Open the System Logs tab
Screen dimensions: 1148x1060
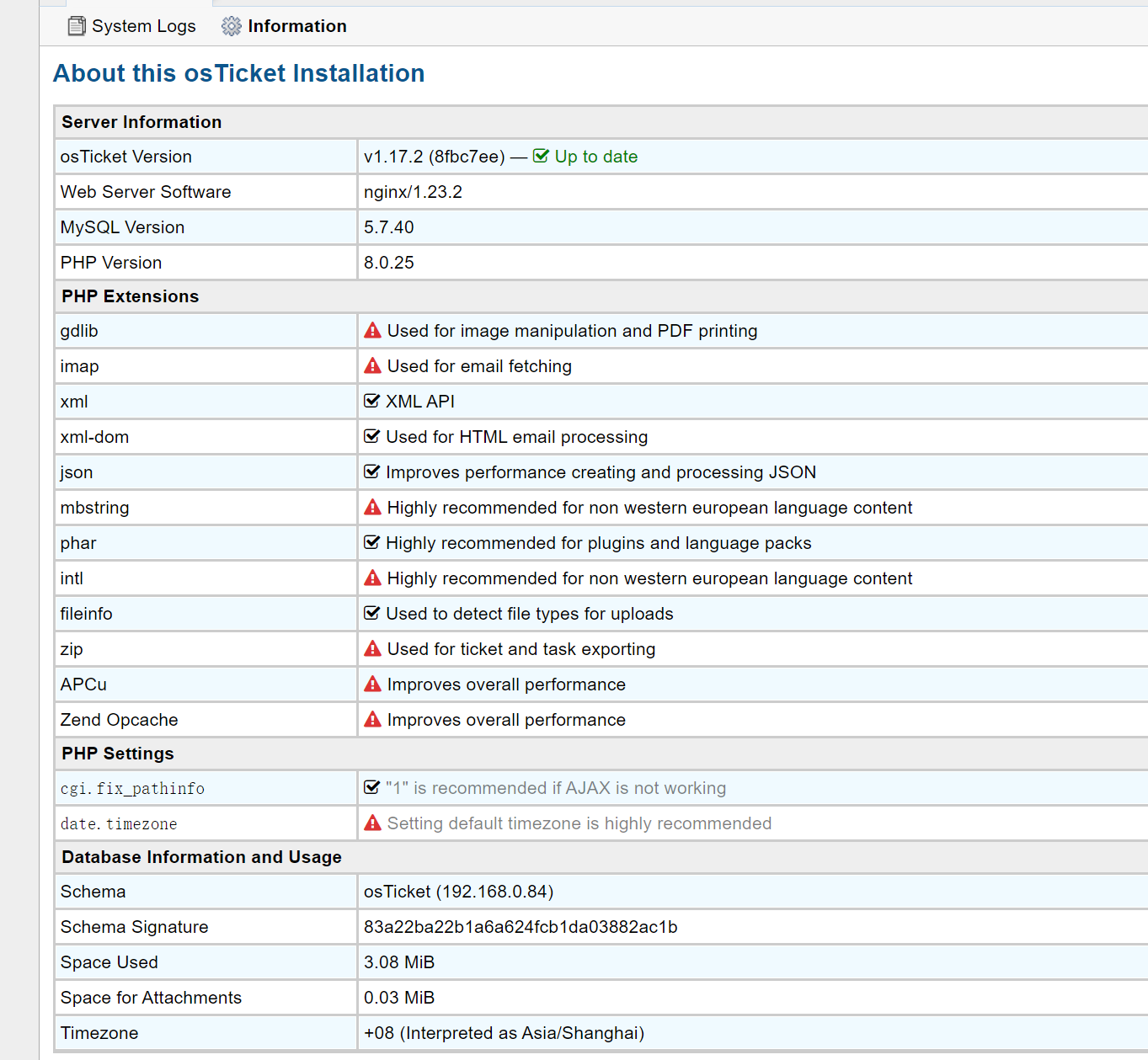[143, 26]
